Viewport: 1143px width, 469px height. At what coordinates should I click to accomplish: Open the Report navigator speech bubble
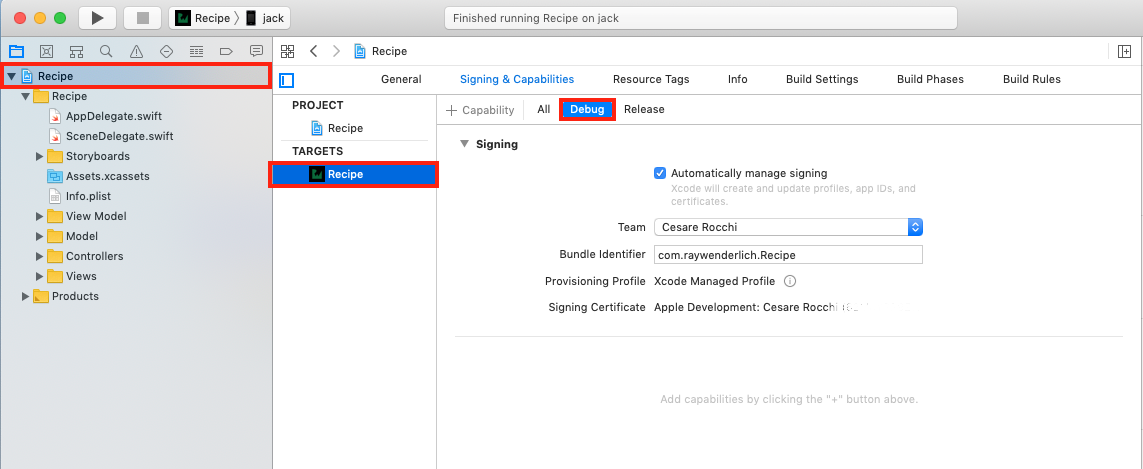(x=257, y=51)
